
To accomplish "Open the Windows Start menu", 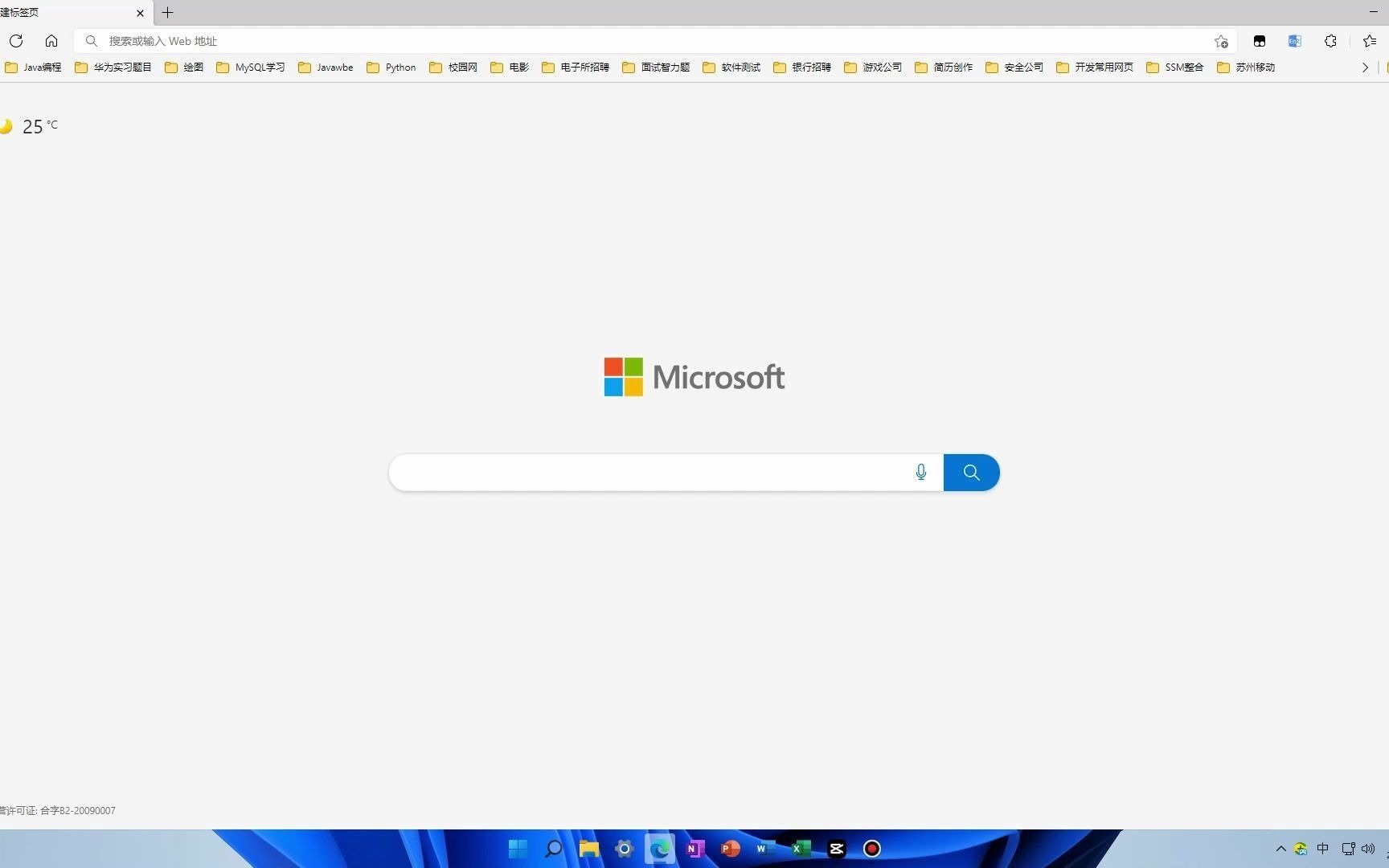I will (518, 849).
